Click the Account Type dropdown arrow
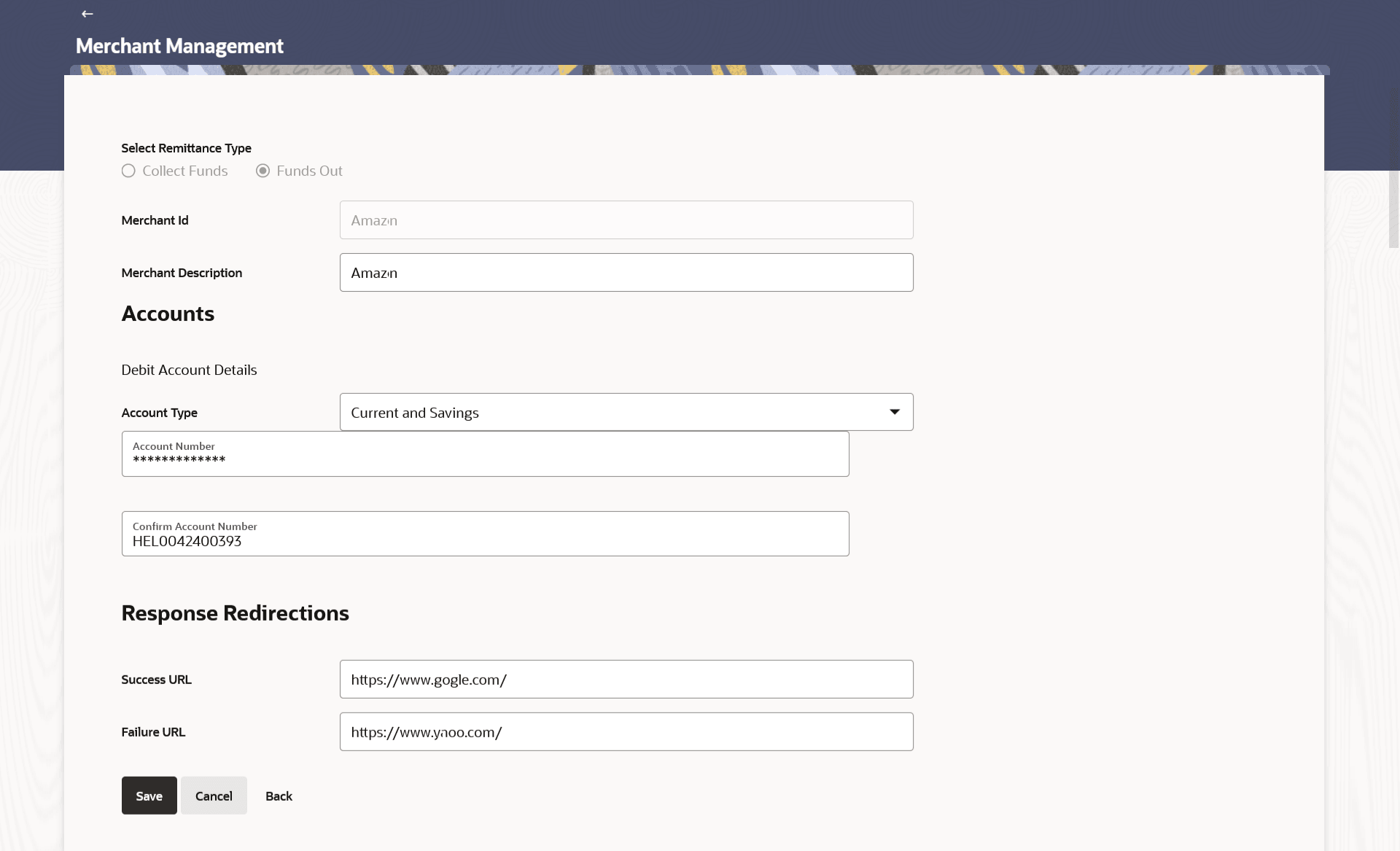Viewport: 1400px width, 851px height. [x=894, y=413]
